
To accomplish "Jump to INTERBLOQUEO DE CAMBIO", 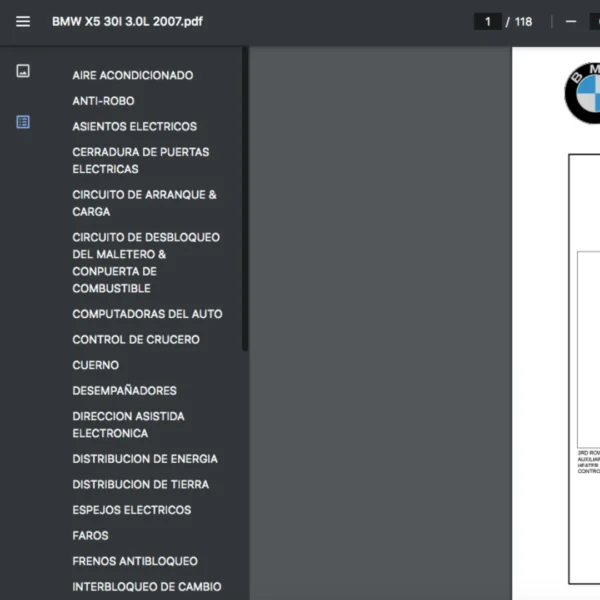I will click(147, 587).
